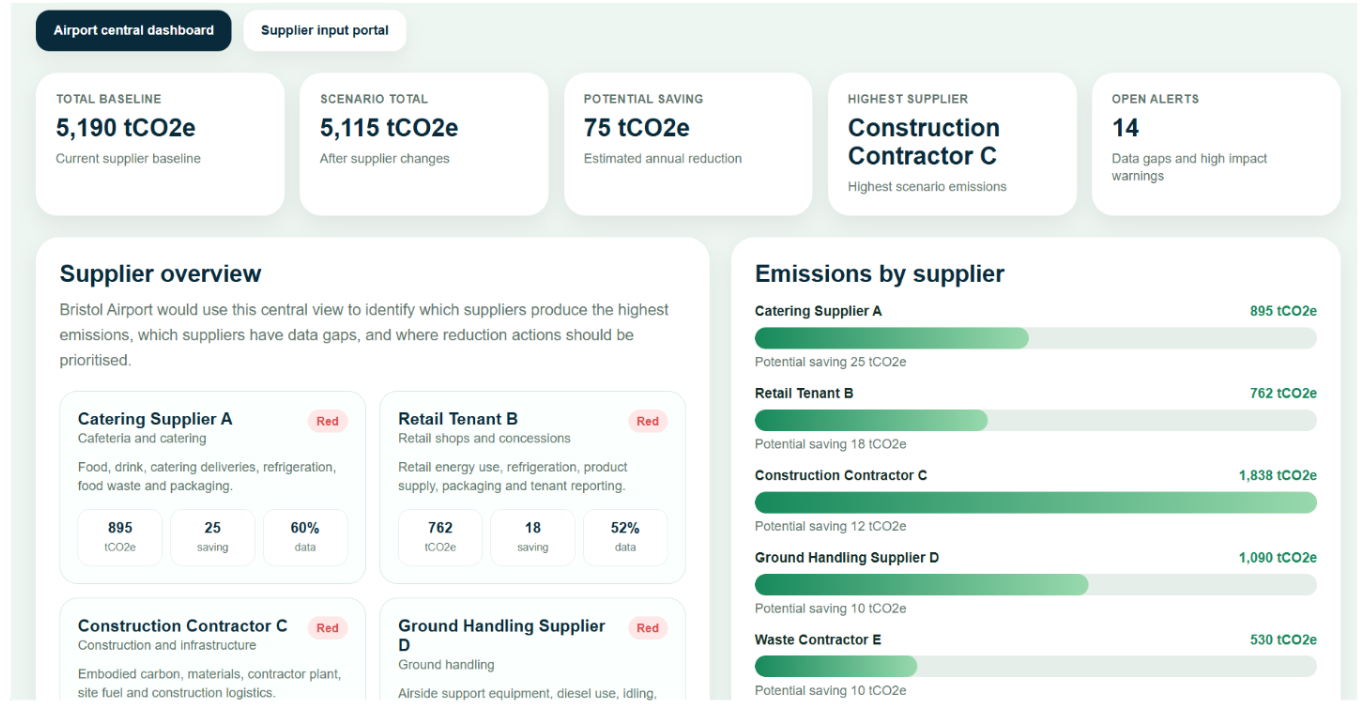Click the 530 tCO2e value in emissions chart

pyautogui.click(x=1283, y=639)
